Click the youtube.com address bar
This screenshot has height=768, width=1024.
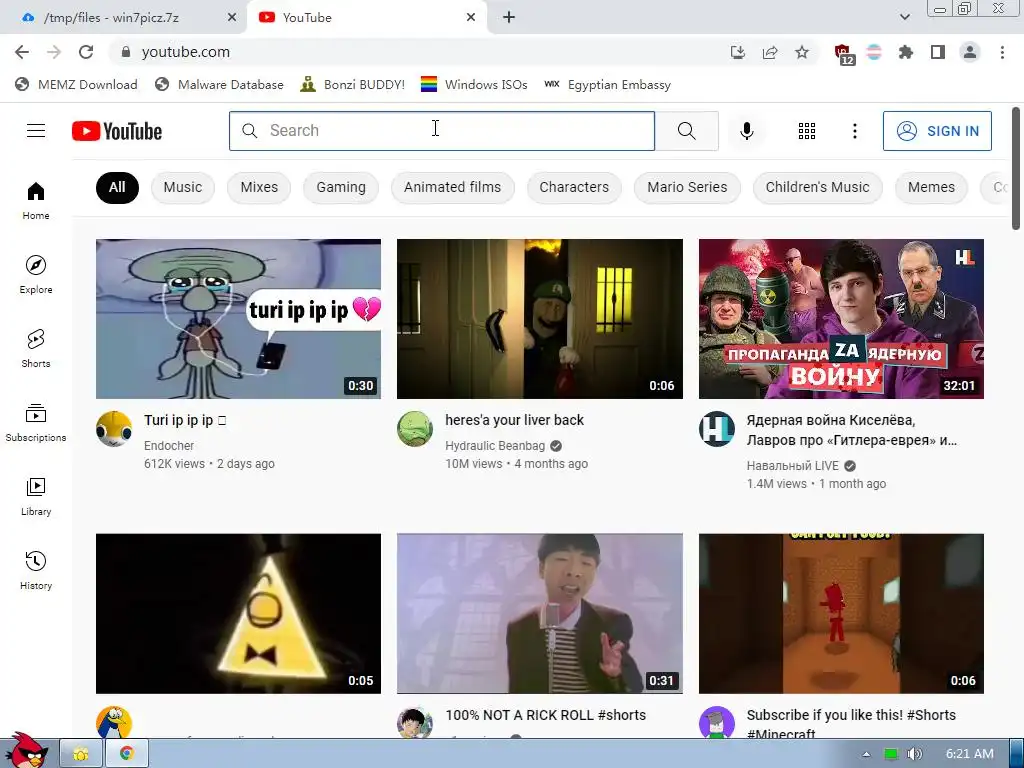pyautogui.click(x=418, y=52)
